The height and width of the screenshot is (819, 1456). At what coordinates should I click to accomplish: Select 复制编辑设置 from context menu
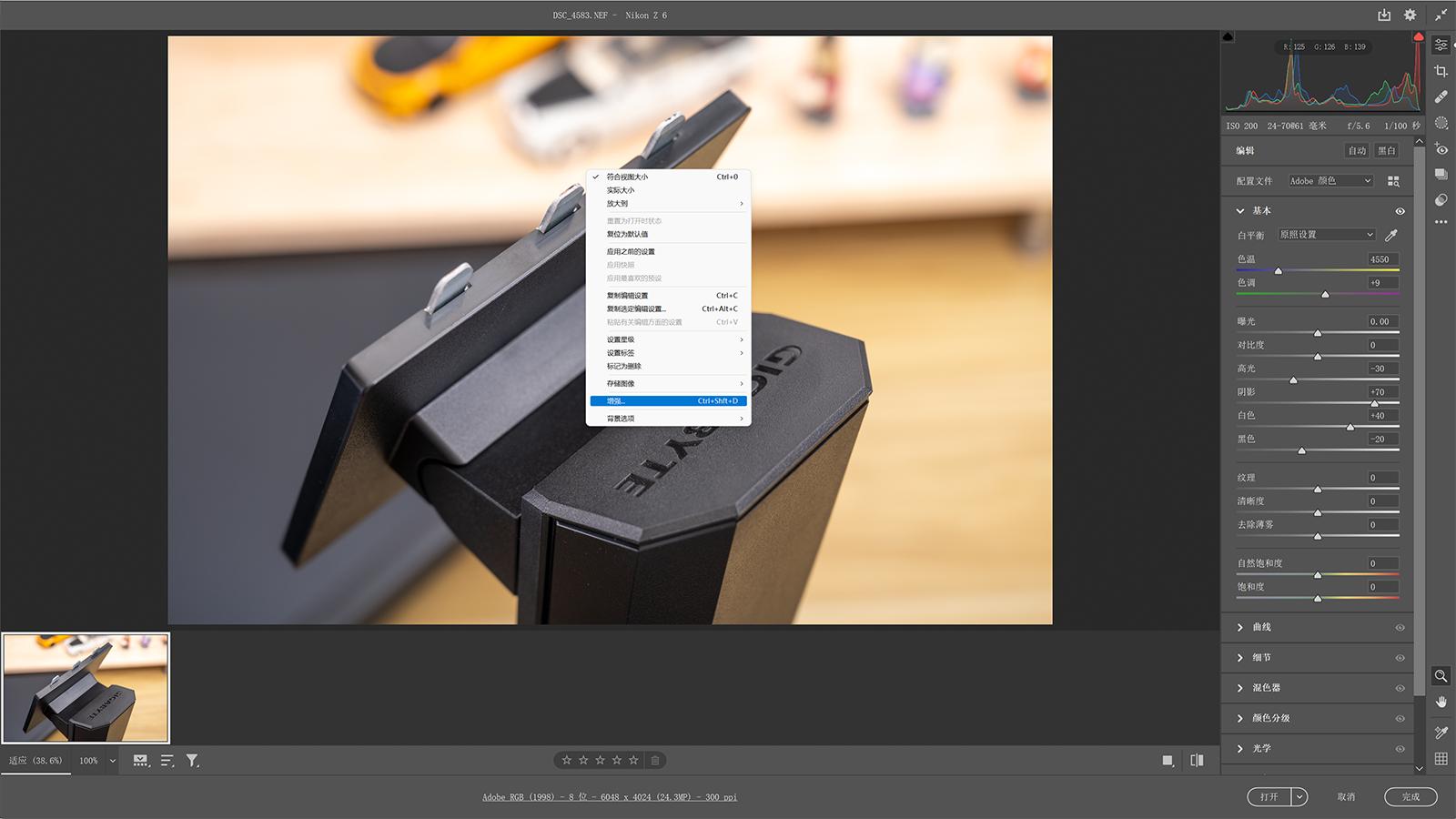coord(628,296)
